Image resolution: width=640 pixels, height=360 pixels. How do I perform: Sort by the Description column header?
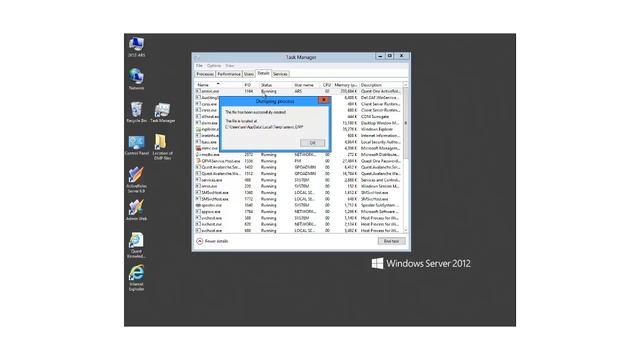coord(381,85)
